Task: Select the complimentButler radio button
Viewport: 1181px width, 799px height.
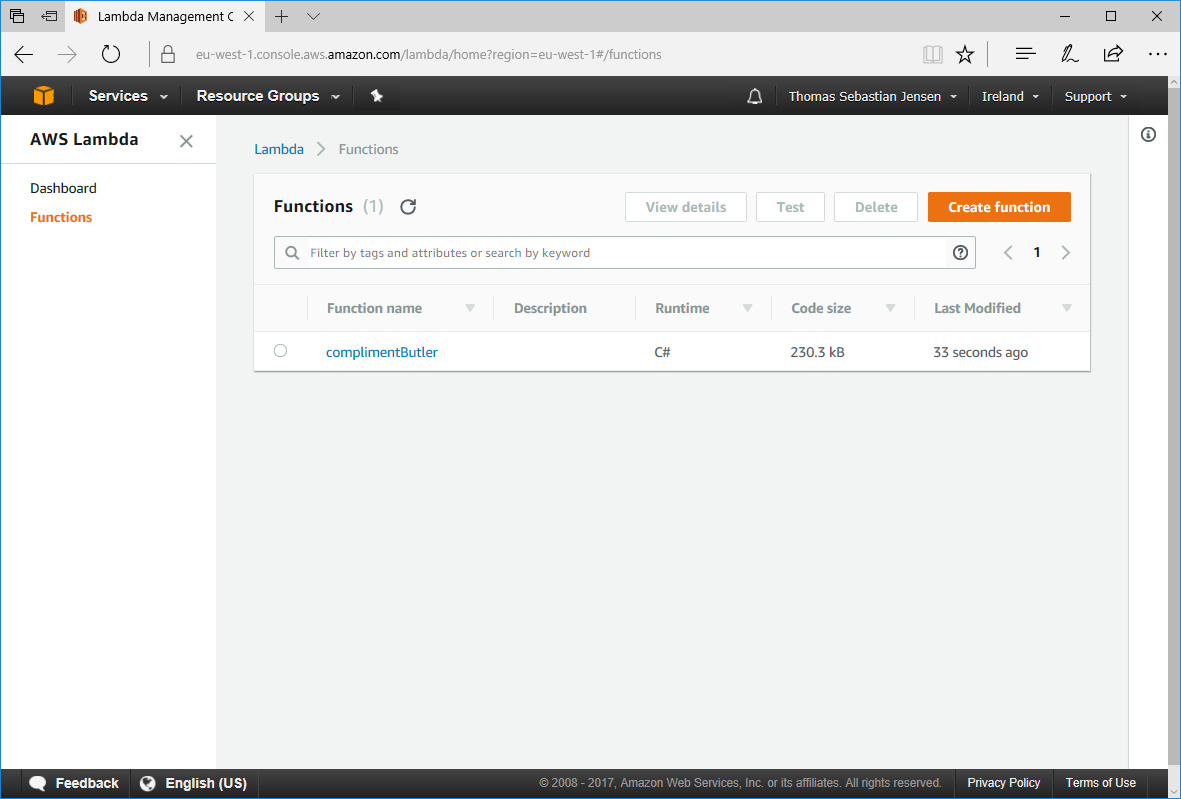Action: (x=280, y=351)
